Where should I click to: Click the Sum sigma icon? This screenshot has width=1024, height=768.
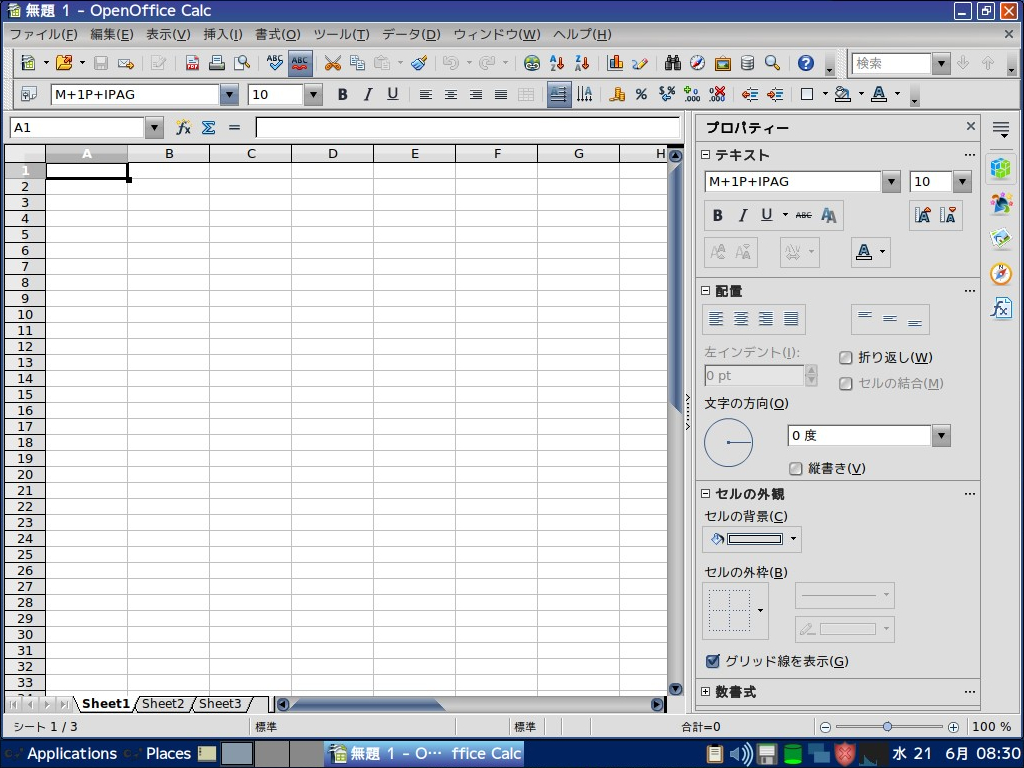pyautogui.click(x=208, y=127)
